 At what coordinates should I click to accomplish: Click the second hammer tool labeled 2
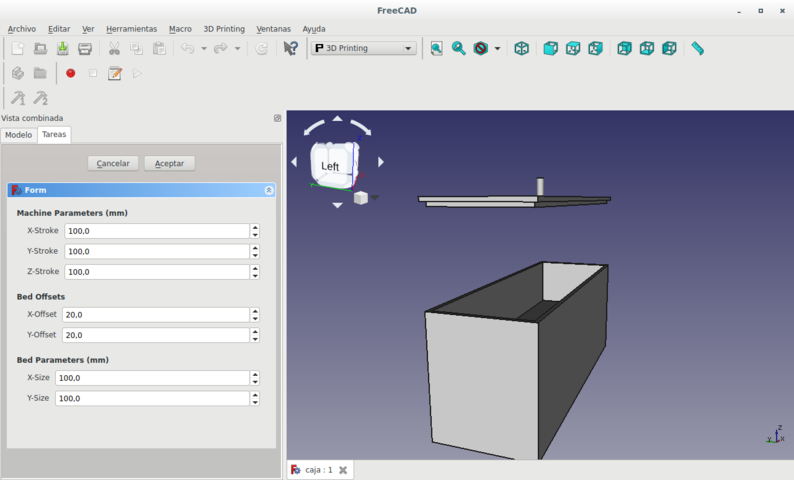[x=41, y=98]
